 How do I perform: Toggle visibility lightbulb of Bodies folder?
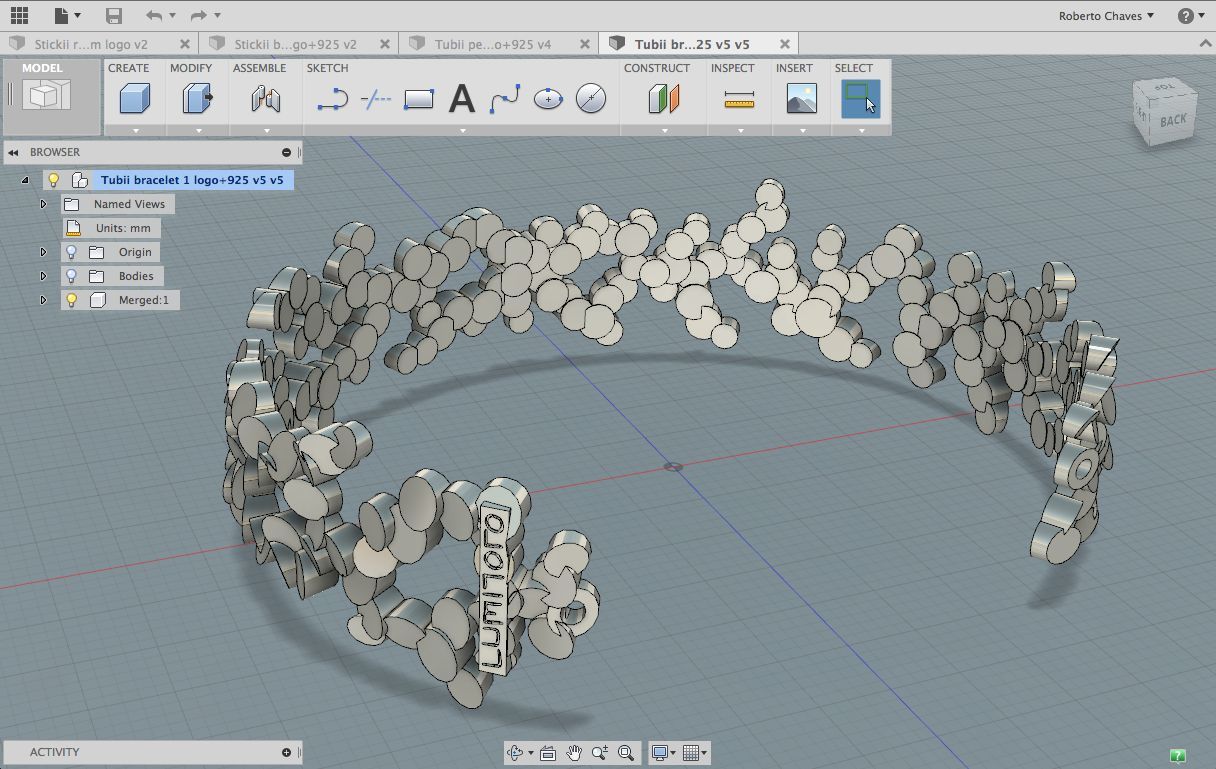pyautogui.click(x=71, y=276)
